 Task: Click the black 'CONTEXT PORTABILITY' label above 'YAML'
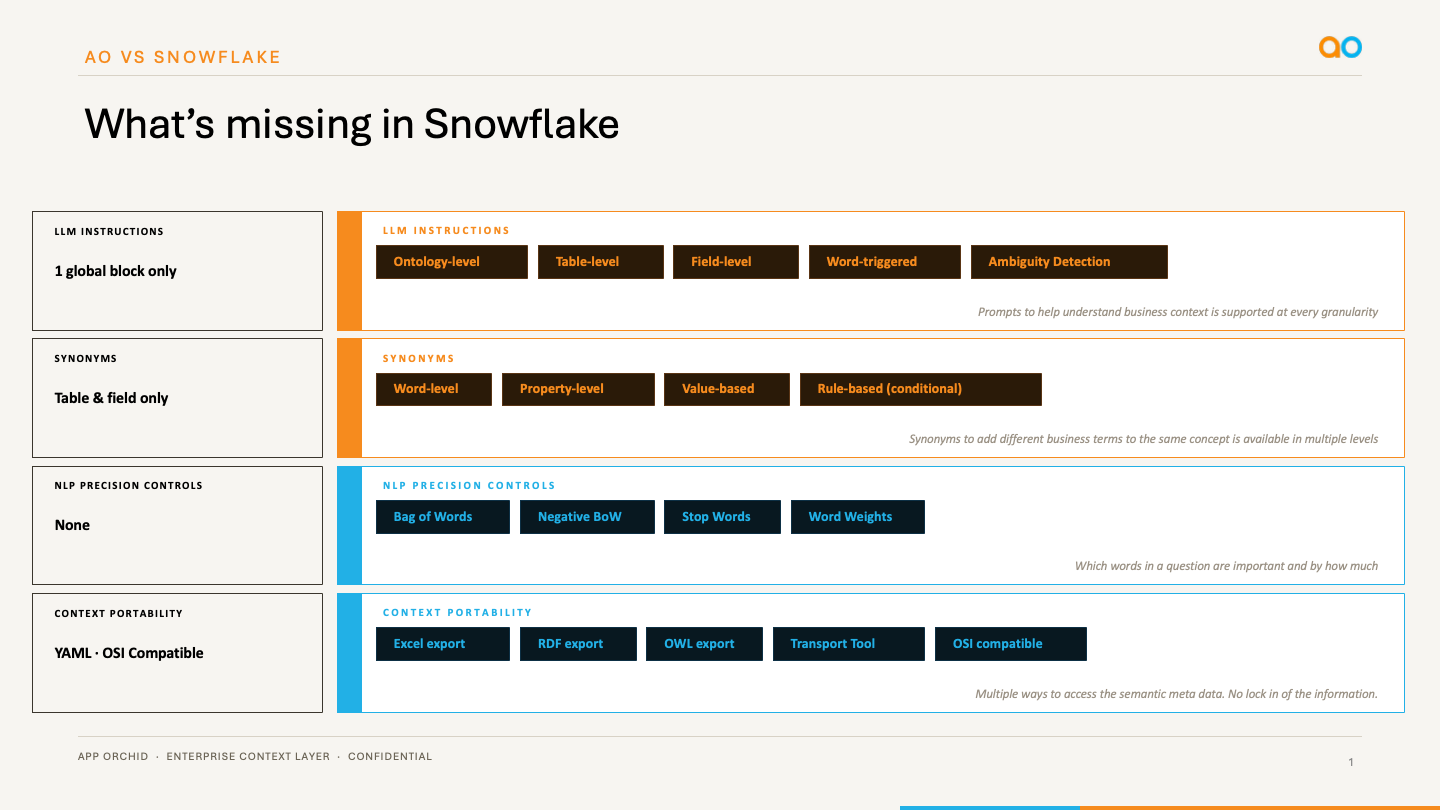point(119,614)
